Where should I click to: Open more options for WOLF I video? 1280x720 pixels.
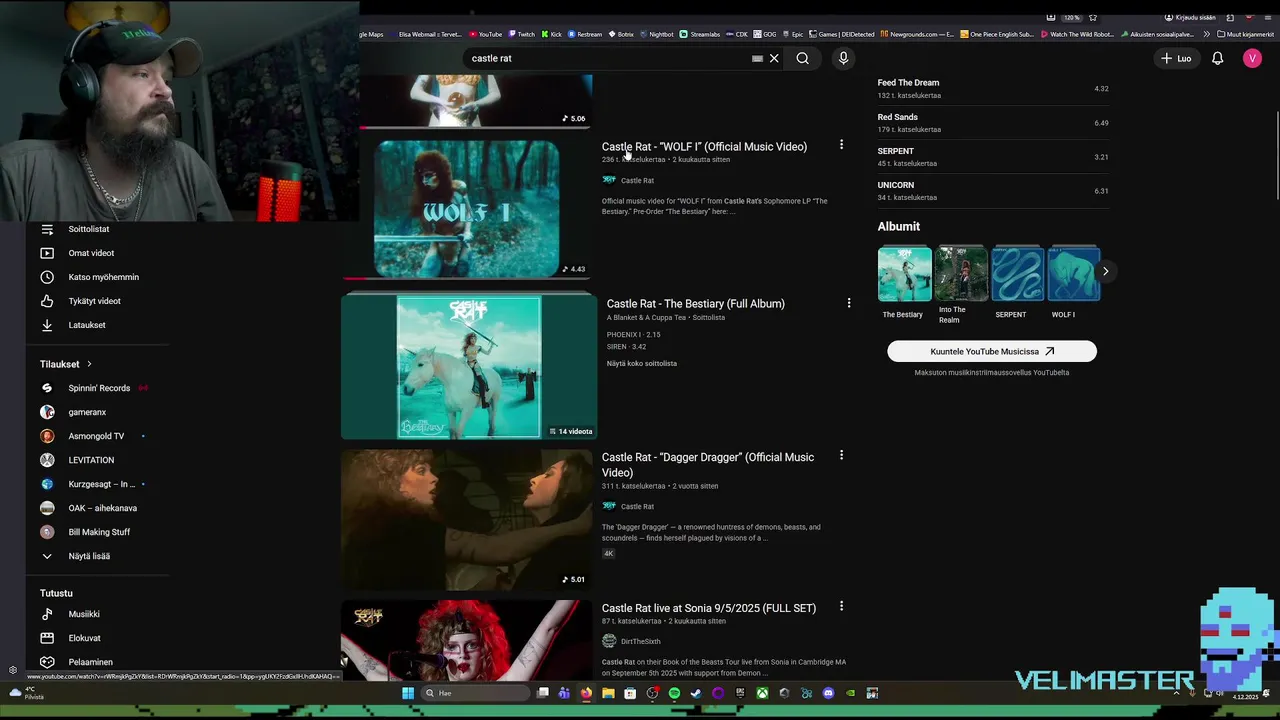(841, 145)
